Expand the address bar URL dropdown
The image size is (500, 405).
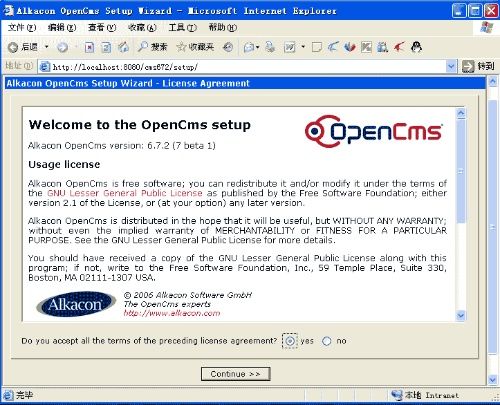(451, 67)
